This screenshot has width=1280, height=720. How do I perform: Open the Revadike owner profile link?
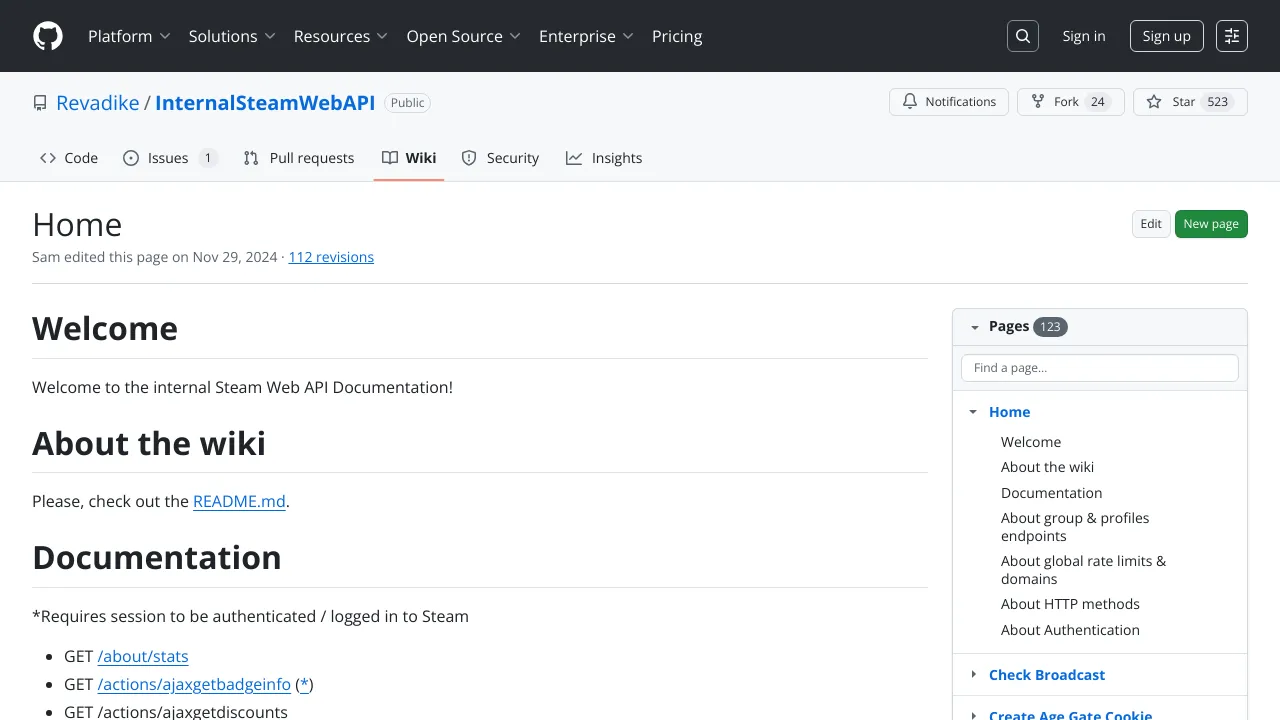[x=98, y=103]
